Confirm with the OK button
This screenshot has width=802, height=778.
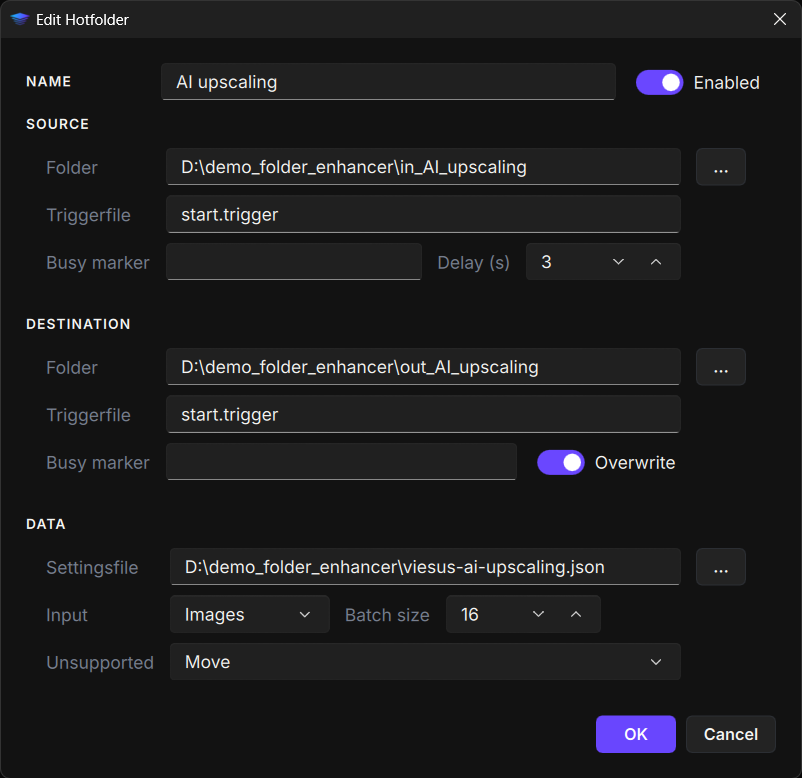[635, 734]
